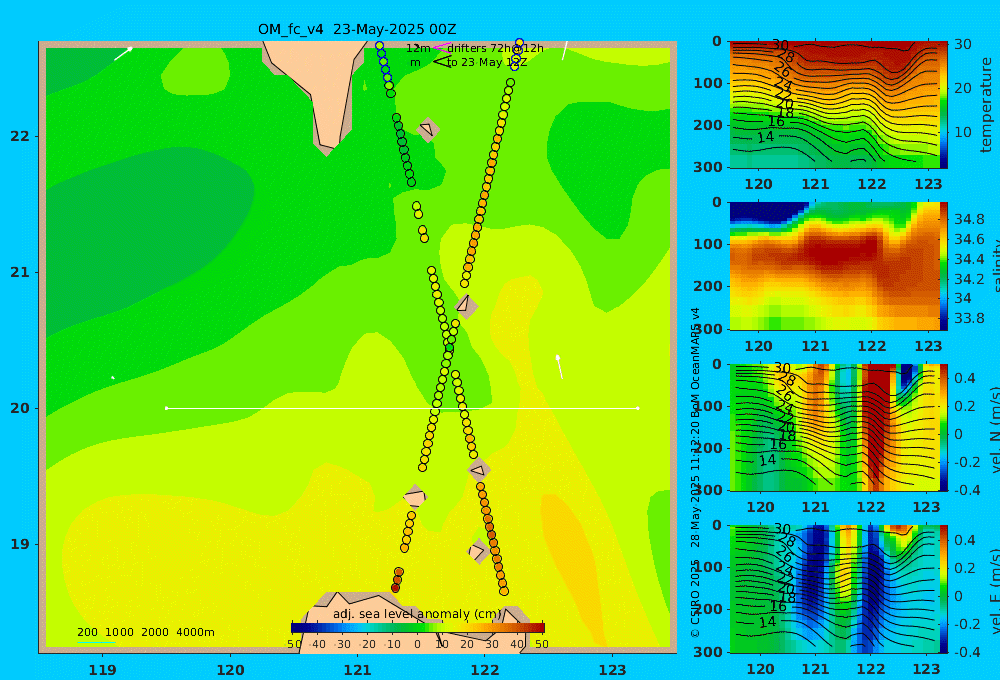Click the arrow marker on the island near 19.5N 122E
This screenshot has width=1000, height=680.
click(x=478, y=470)
